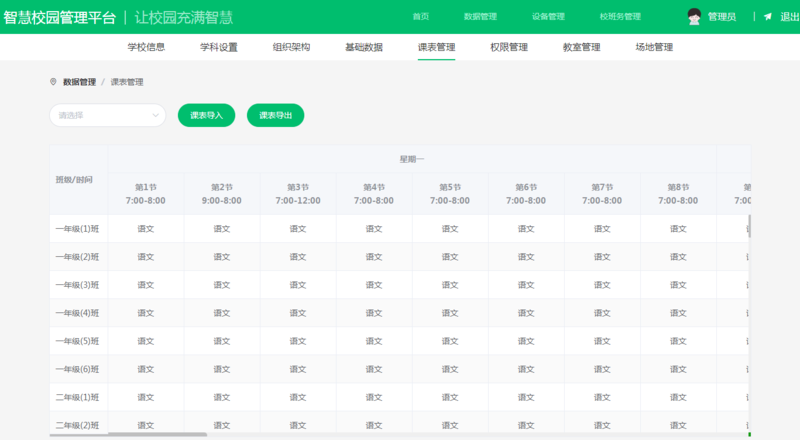Screen dimensions: 800x440
Task: Switch to the 学校信息 tab
Action: click(146, 47)
